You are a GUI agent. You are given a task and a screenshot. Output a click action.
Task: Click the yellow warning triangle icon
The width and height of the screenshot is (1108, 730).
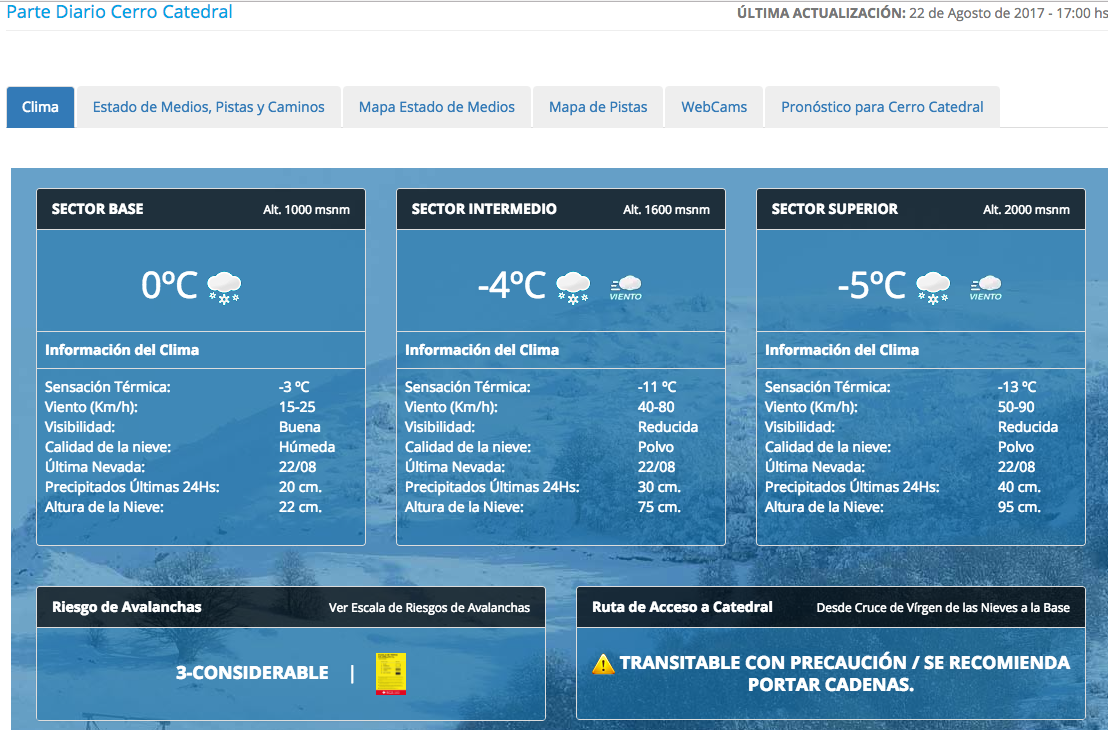(603, 664)
